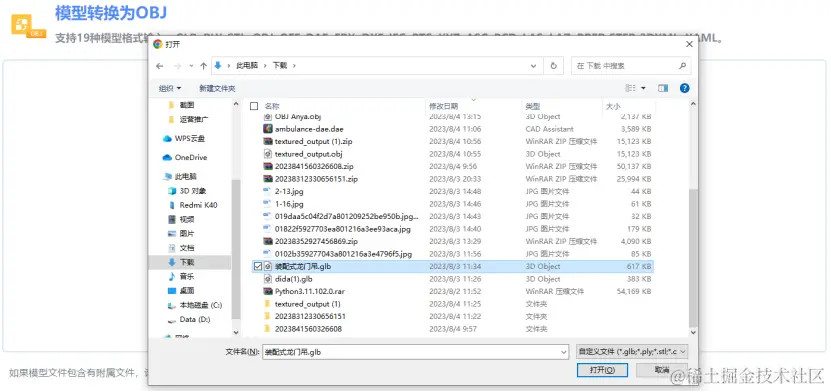831x392 pixels.
Task: Select dida(1).glb file icon
Action: pyautogui.click(x=268, y=279)
